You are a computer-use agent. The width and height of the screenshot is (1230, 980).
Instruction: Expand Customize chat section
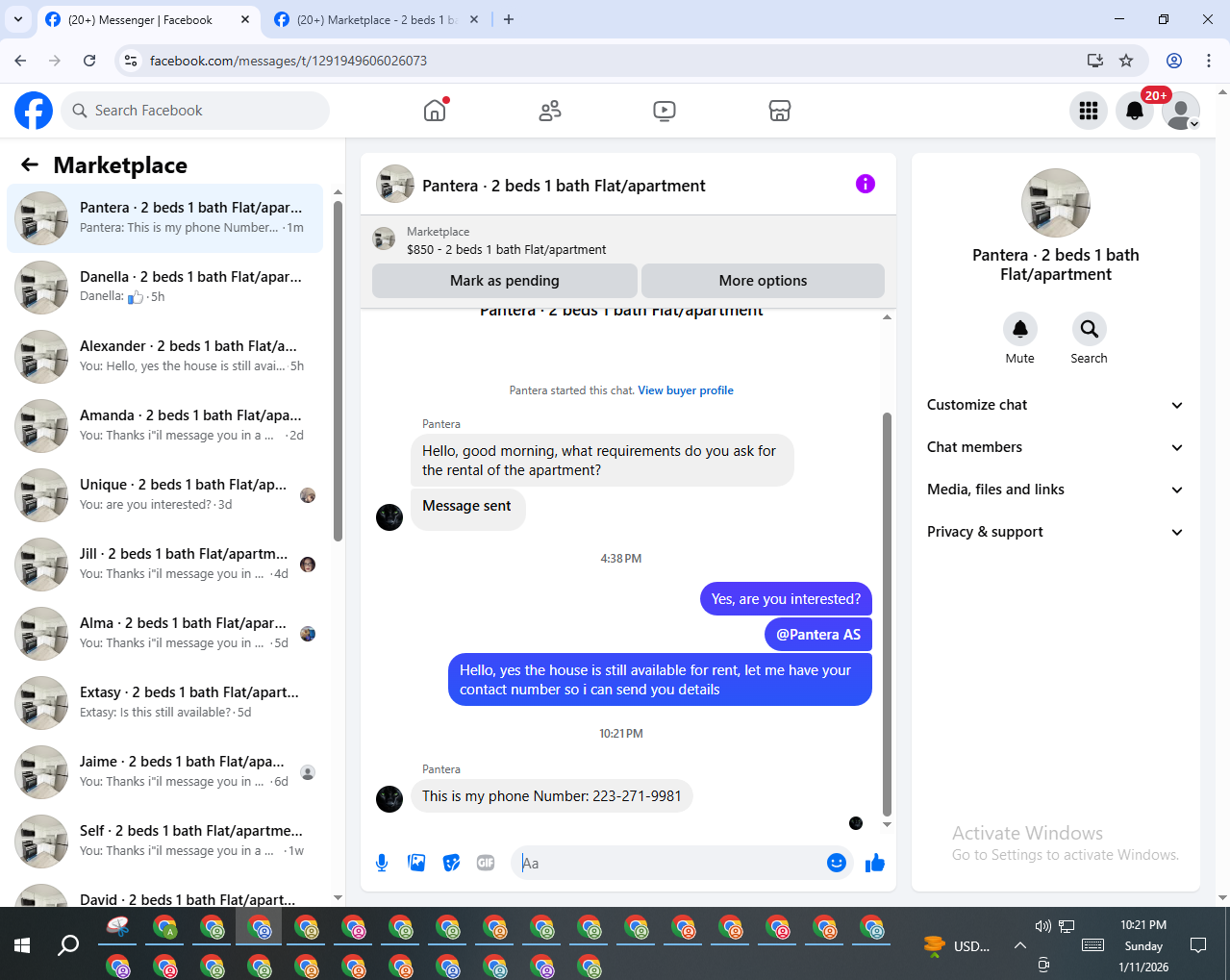[1055, 405]
